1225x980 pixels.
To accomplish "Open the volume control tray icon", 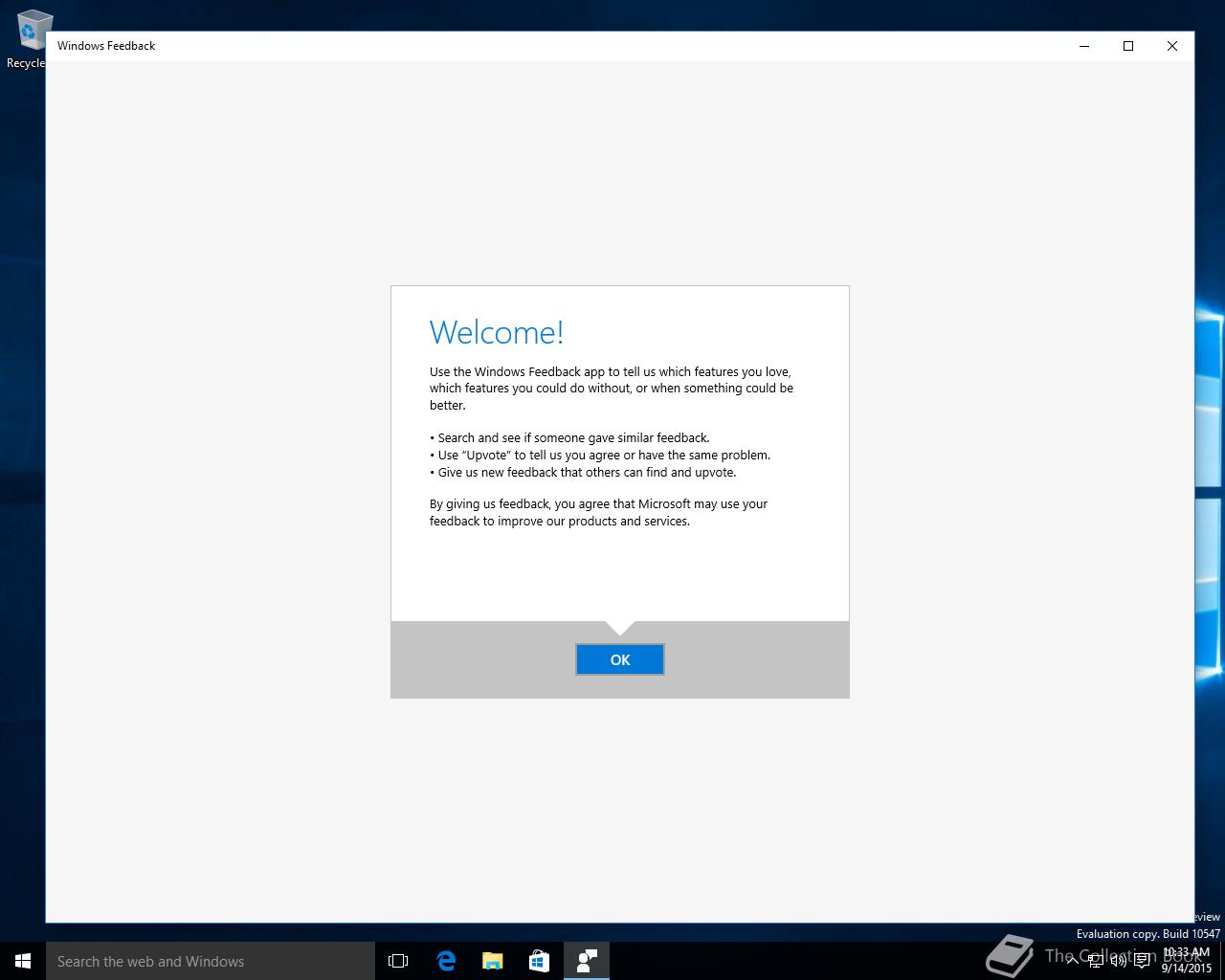I will coord(1118,961).
